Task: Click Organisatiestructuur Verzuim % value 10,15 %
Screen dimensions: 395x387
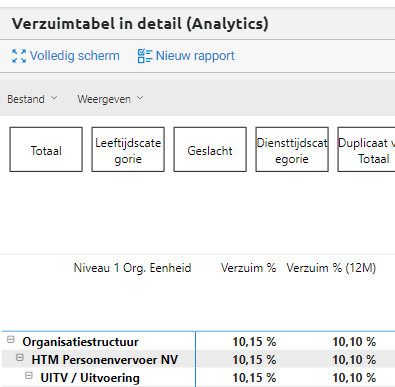Action: [254, 342]
